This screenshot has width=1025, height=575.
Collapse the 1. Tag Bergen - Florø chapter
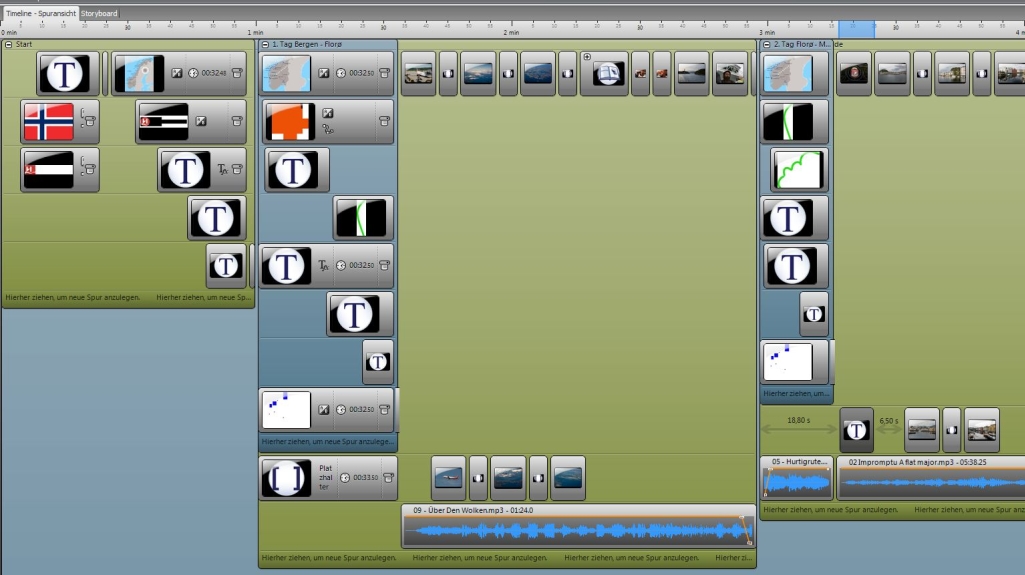click(x=265, y=45)
